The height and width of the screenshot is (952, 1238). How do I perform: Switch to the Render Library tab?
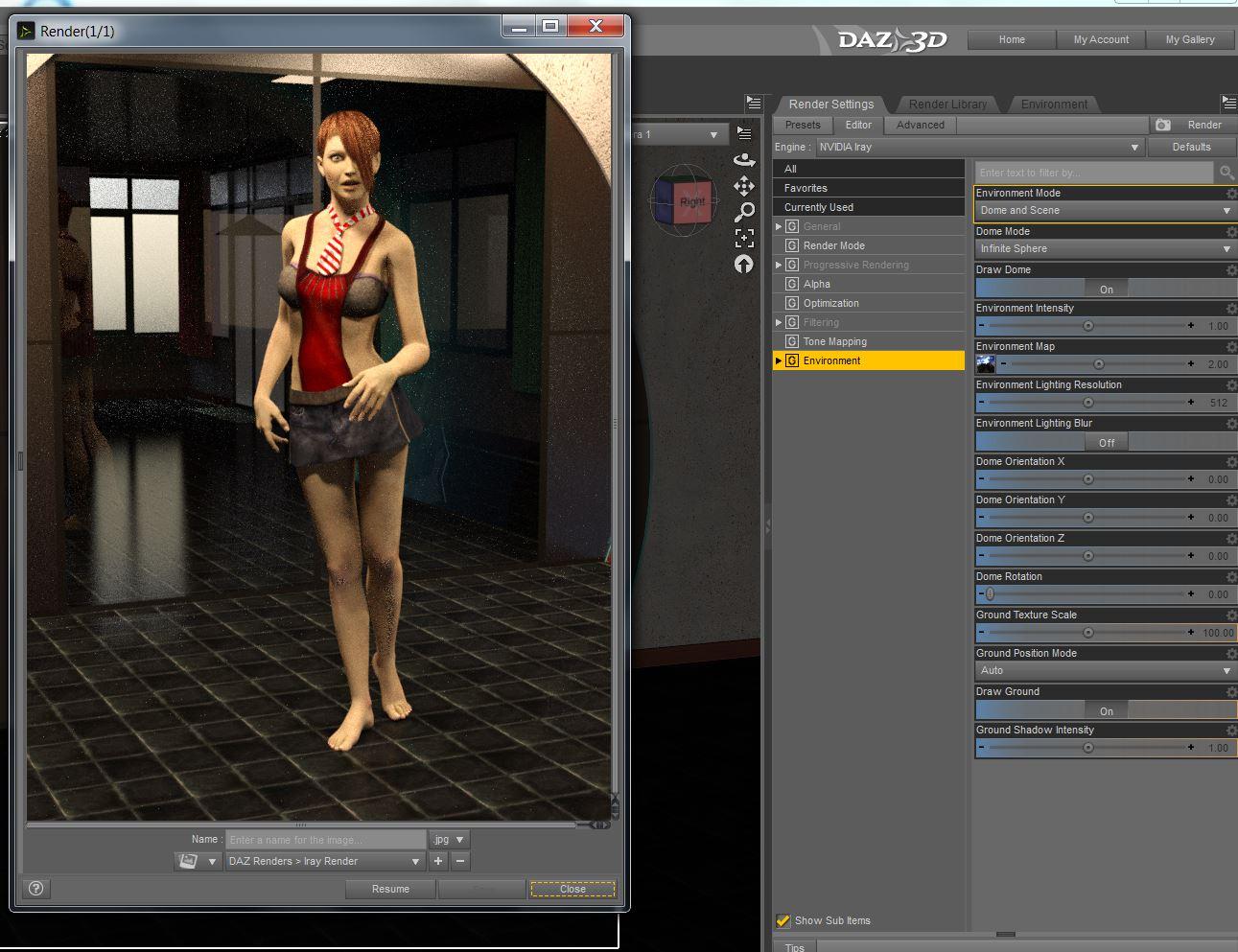click(x=947, y=104)
